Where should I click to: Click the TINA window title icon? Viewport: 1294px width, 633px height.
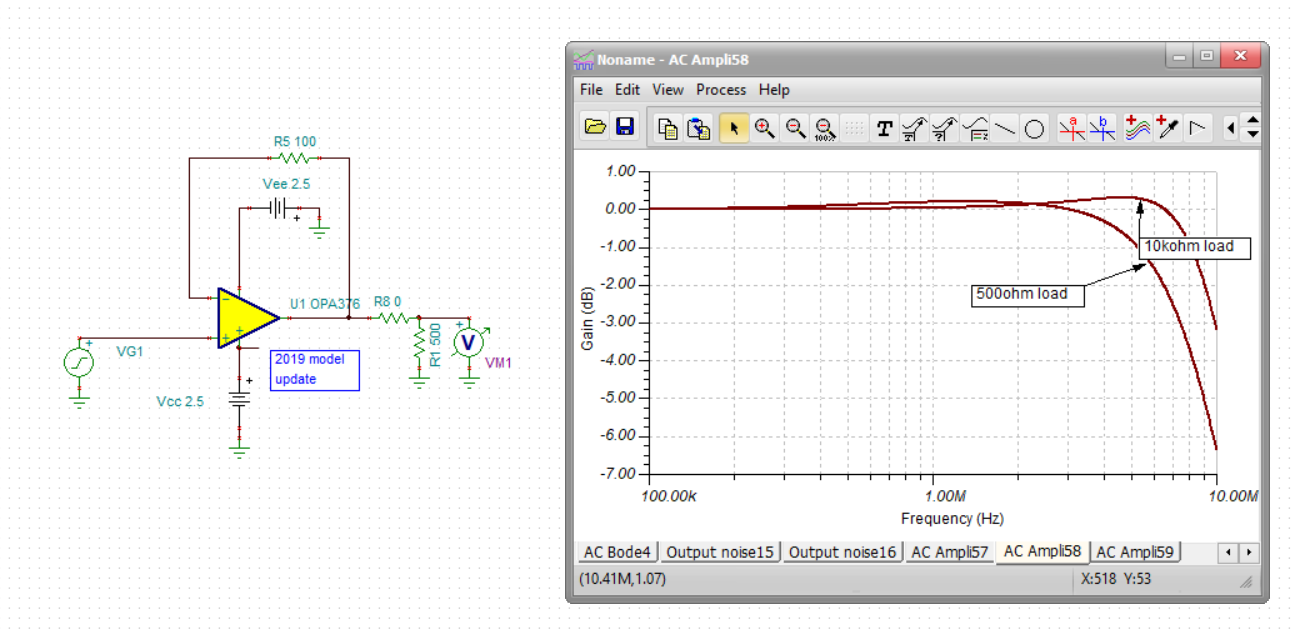click(583, 59)
